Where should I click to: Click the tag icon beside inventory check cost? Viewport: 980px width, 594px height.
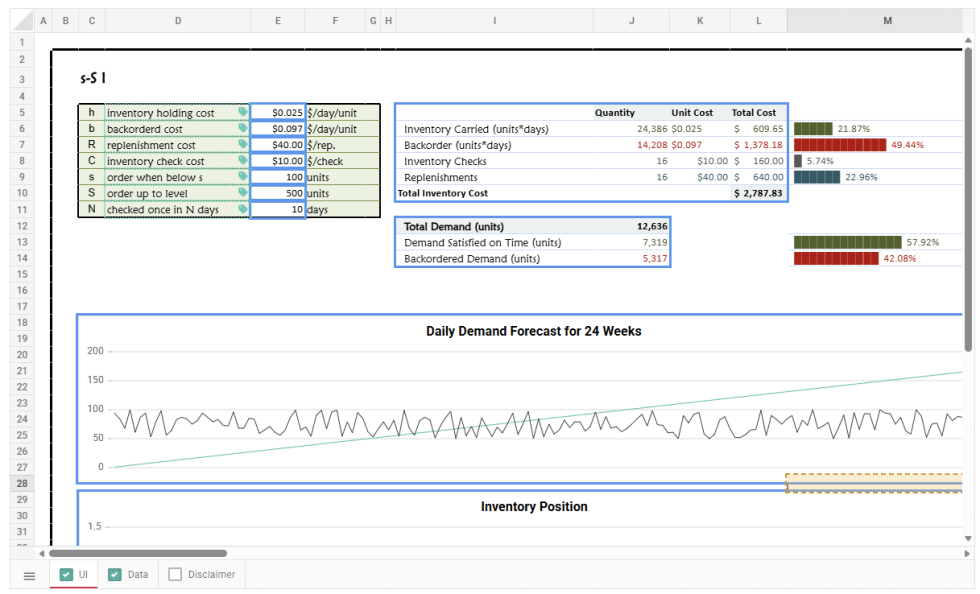point(242,161)
